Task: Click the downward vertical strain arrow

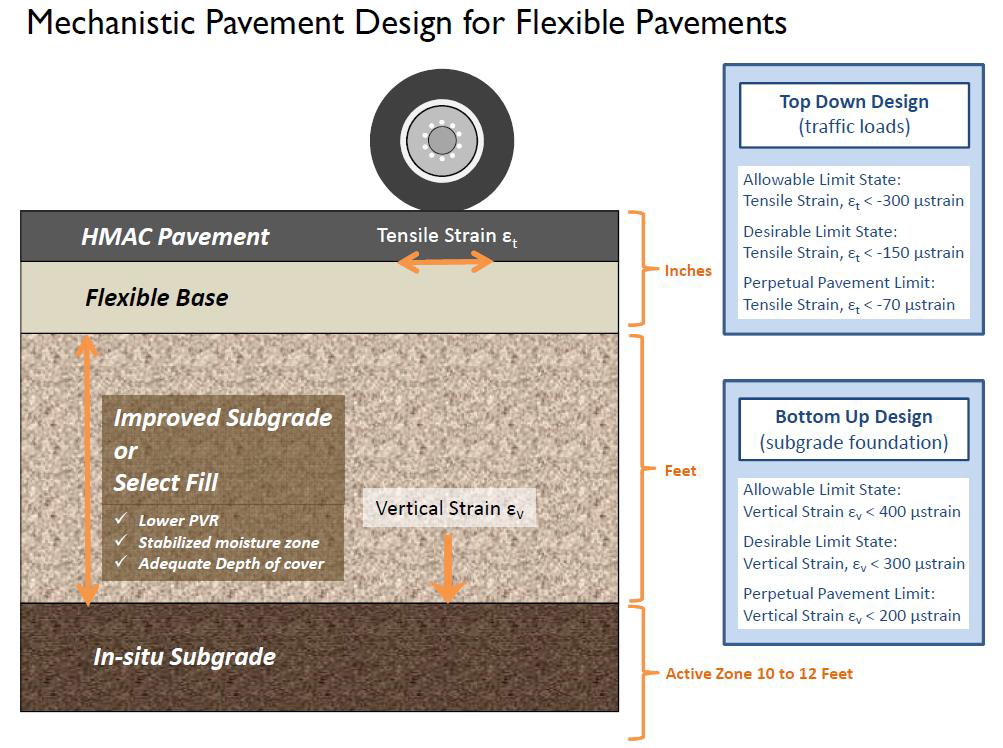Action: 448,568
